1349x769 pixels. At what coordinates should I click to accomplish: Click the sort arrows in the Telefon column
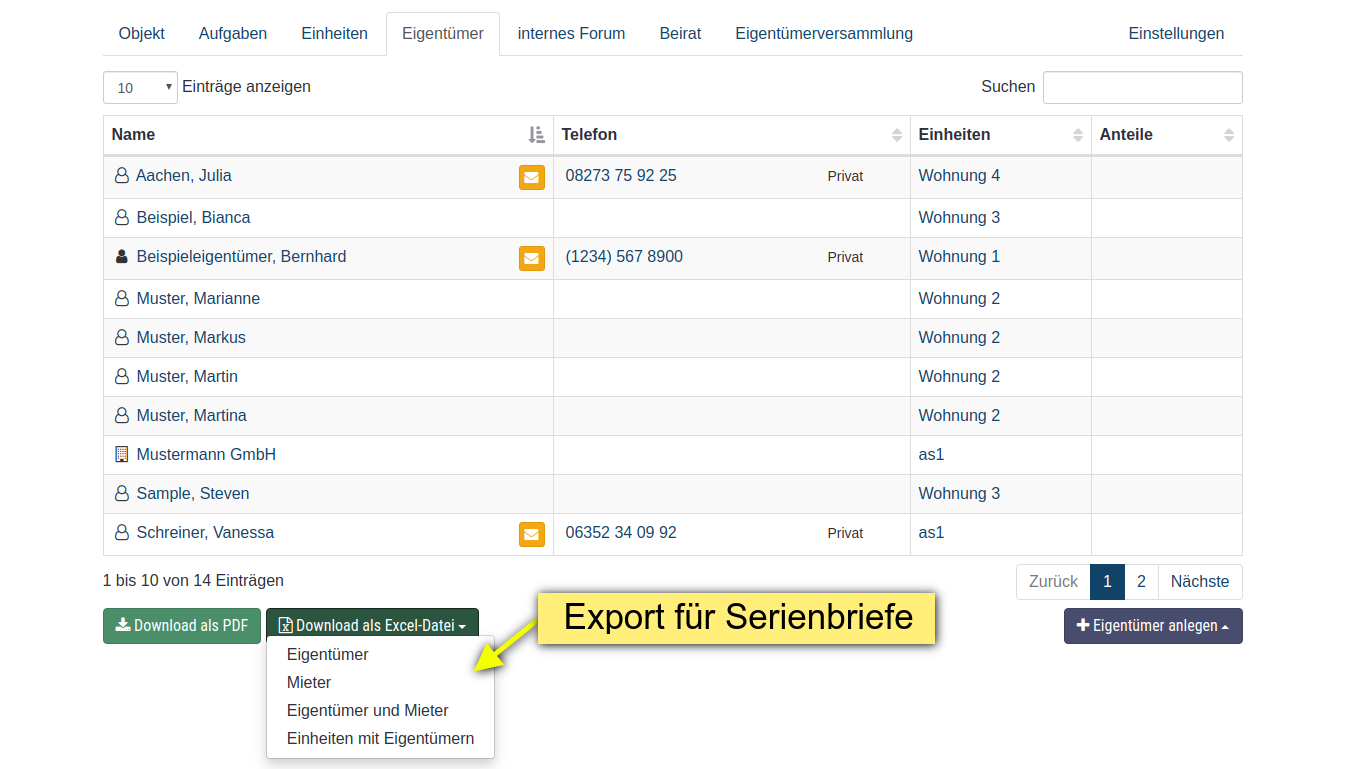click(x=896, y=135)
